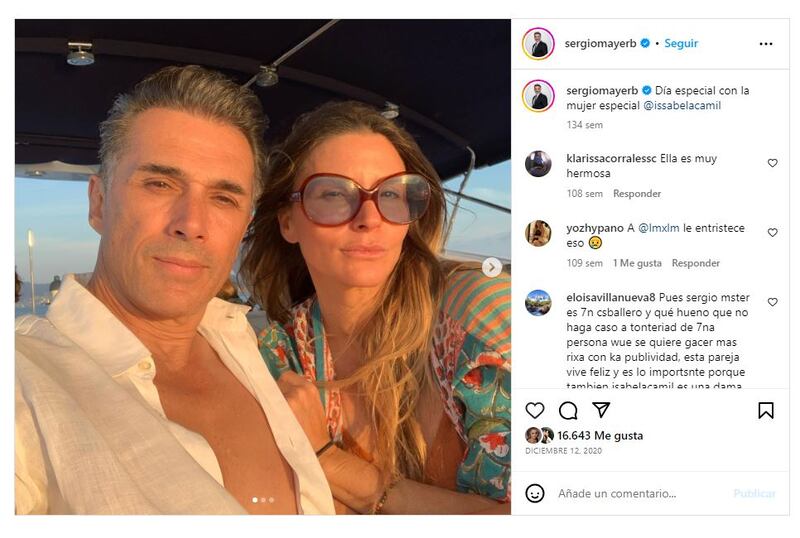Go to next photo with carousel arrow
Screen dimensions: 800x538
coord(492,267)
